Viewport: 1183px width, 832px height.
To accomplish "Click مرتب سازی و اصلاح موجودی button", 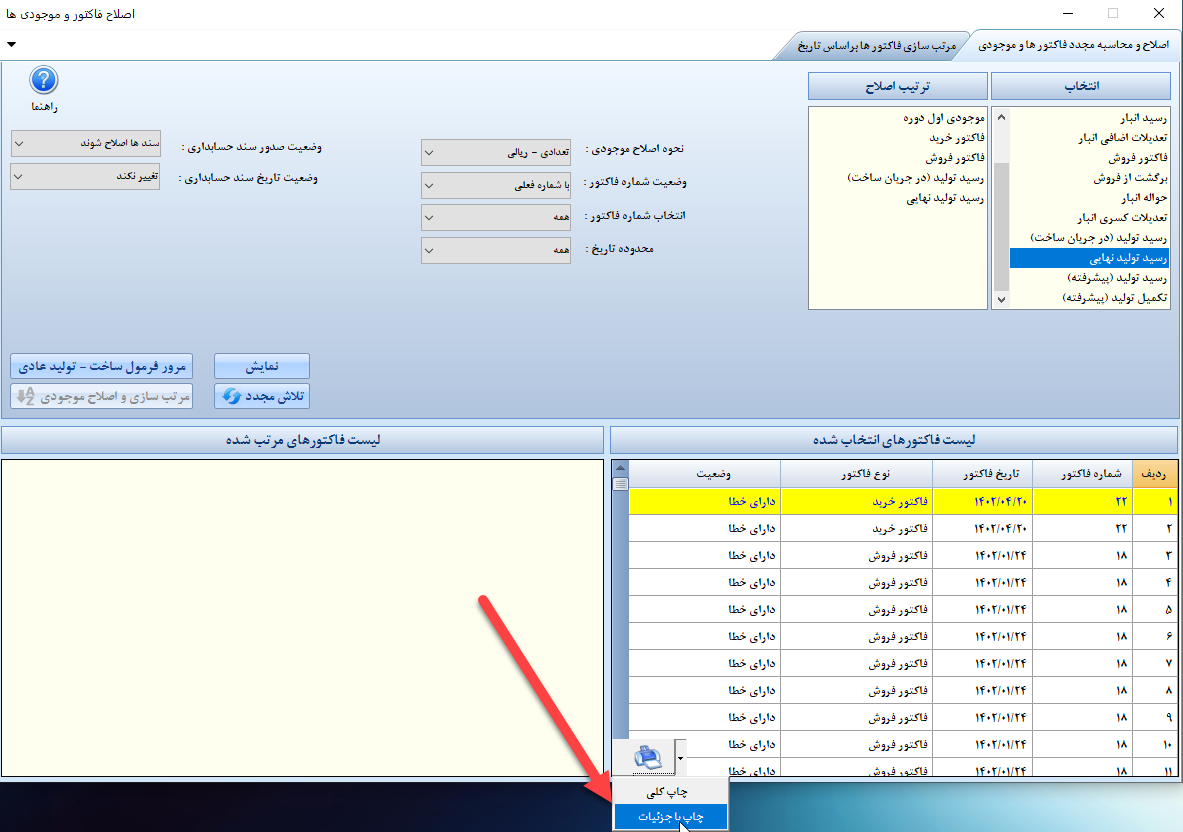I will (102, 396).
